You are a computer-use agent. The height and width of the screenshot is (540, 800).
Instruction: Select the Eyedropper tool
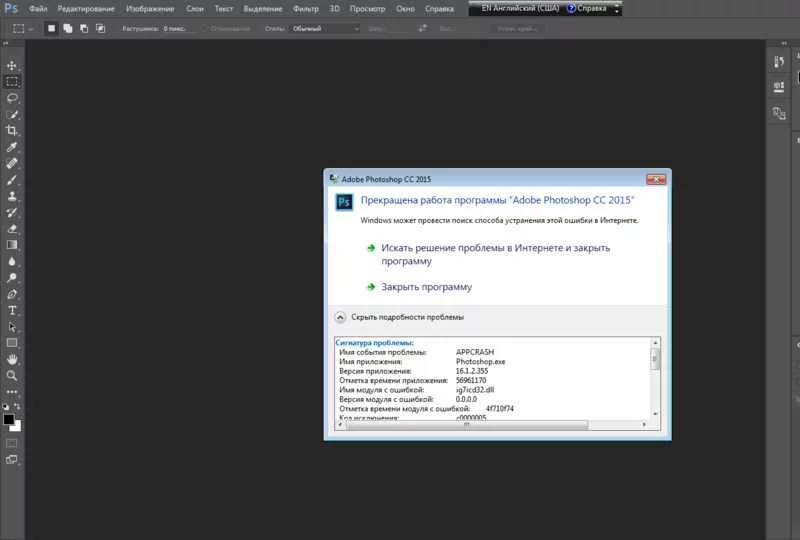click(x=12, y=147)
